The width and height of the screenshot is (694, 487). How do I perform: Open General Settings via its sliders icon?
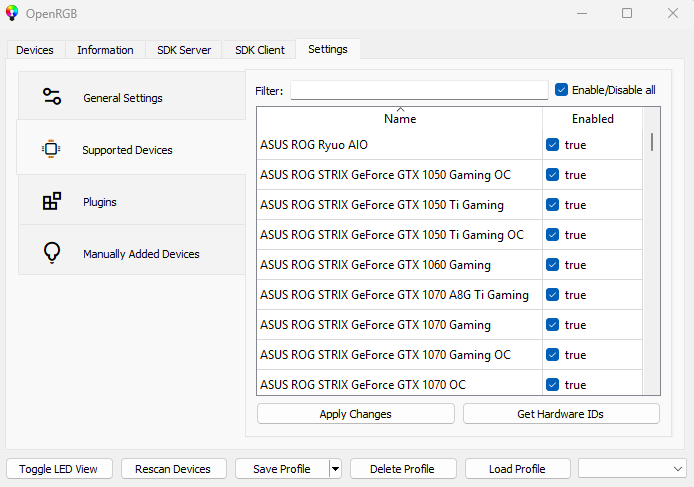pyautogui.click(x=52, y=97)
